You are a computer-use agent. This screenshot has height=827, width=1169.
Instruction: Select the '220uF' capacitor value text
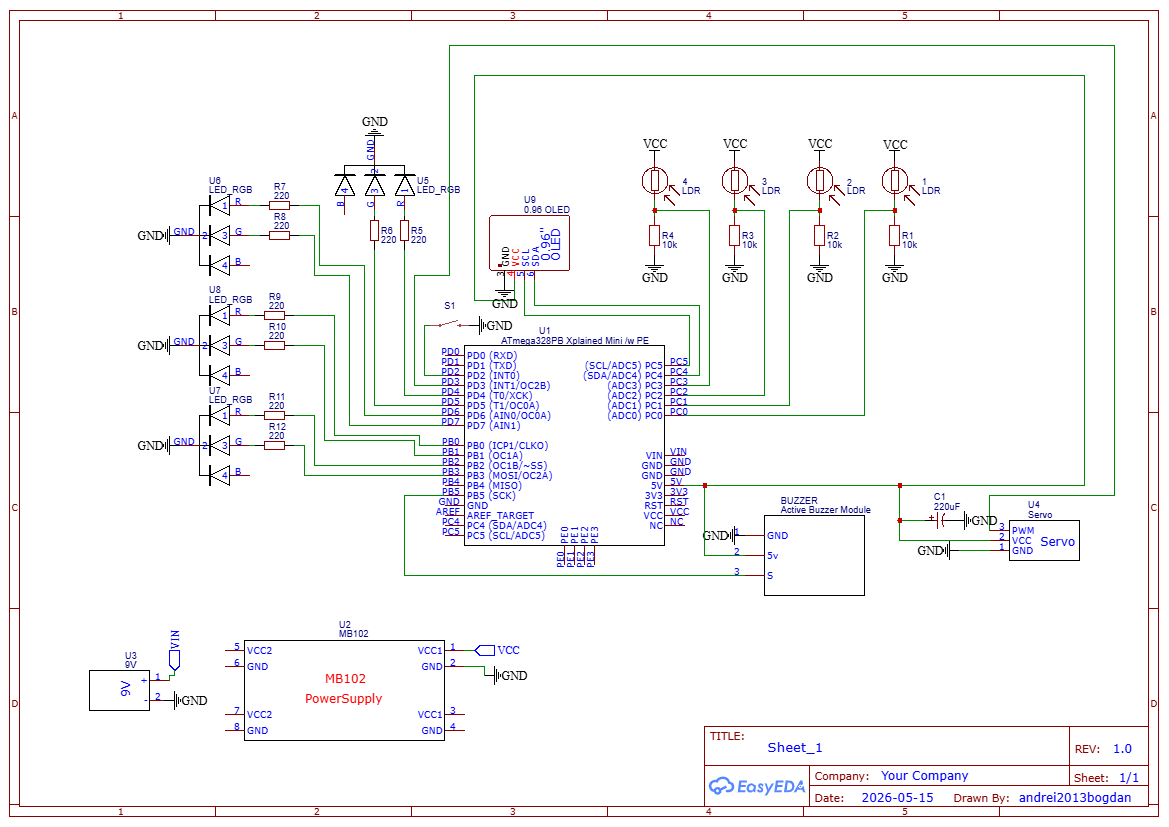(x=947, y=506)
